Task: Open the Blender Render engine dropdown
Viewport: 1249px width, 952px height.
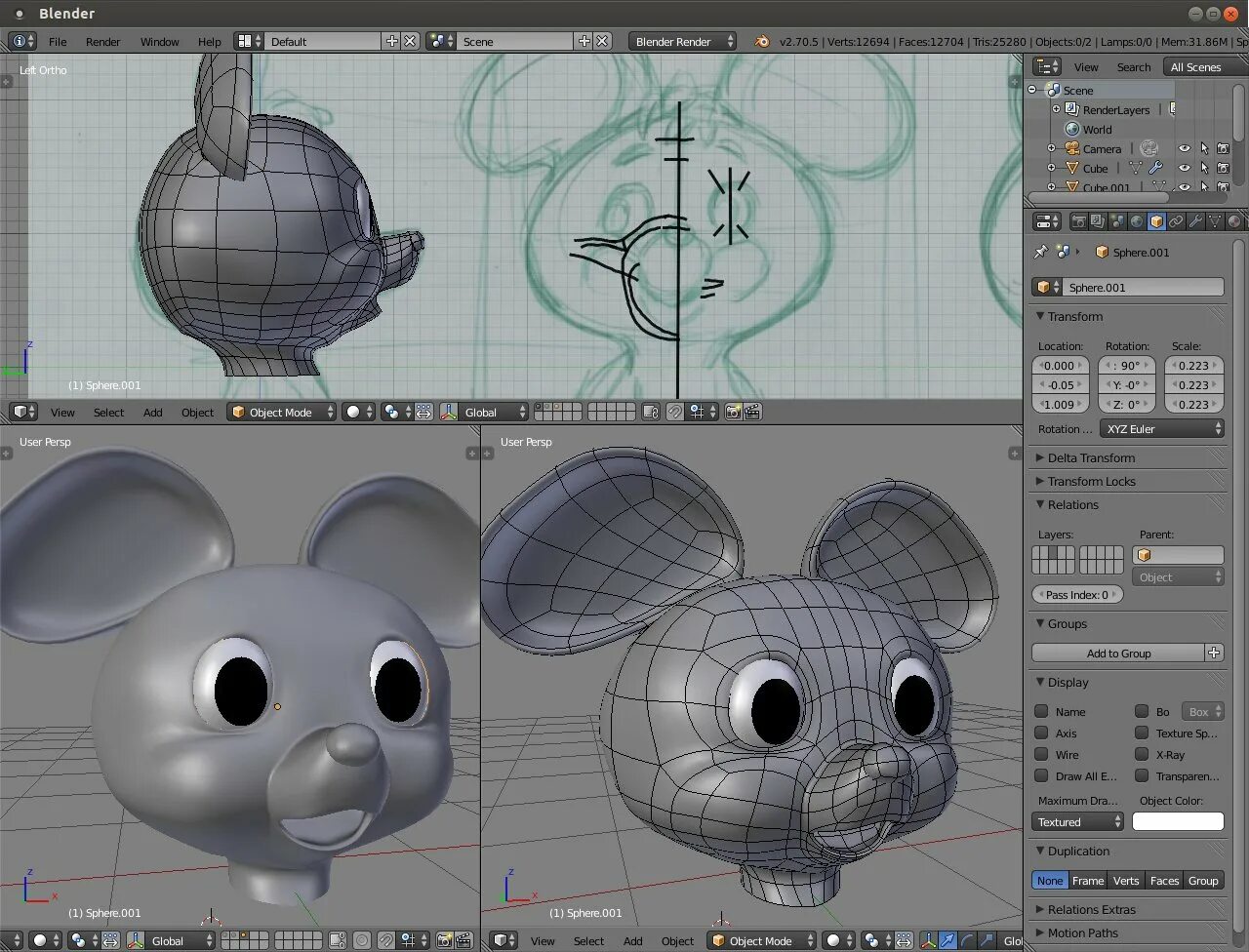Action: click(x=683, y=41)
